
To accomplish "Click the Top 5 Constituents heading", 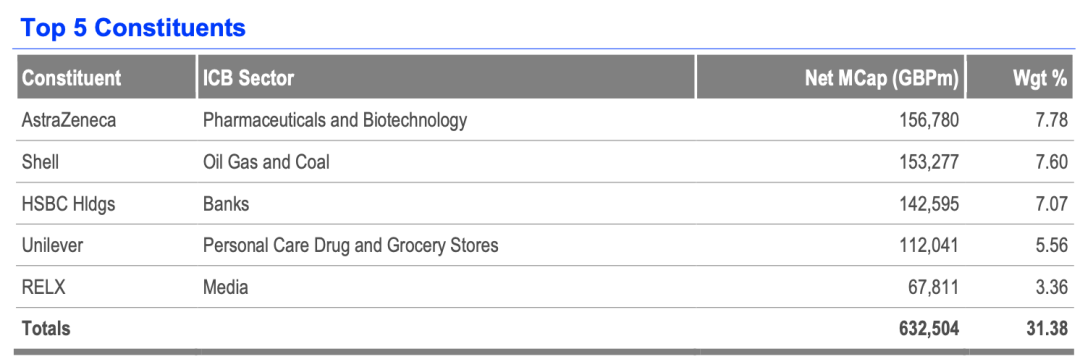I will tap(133, 28).
